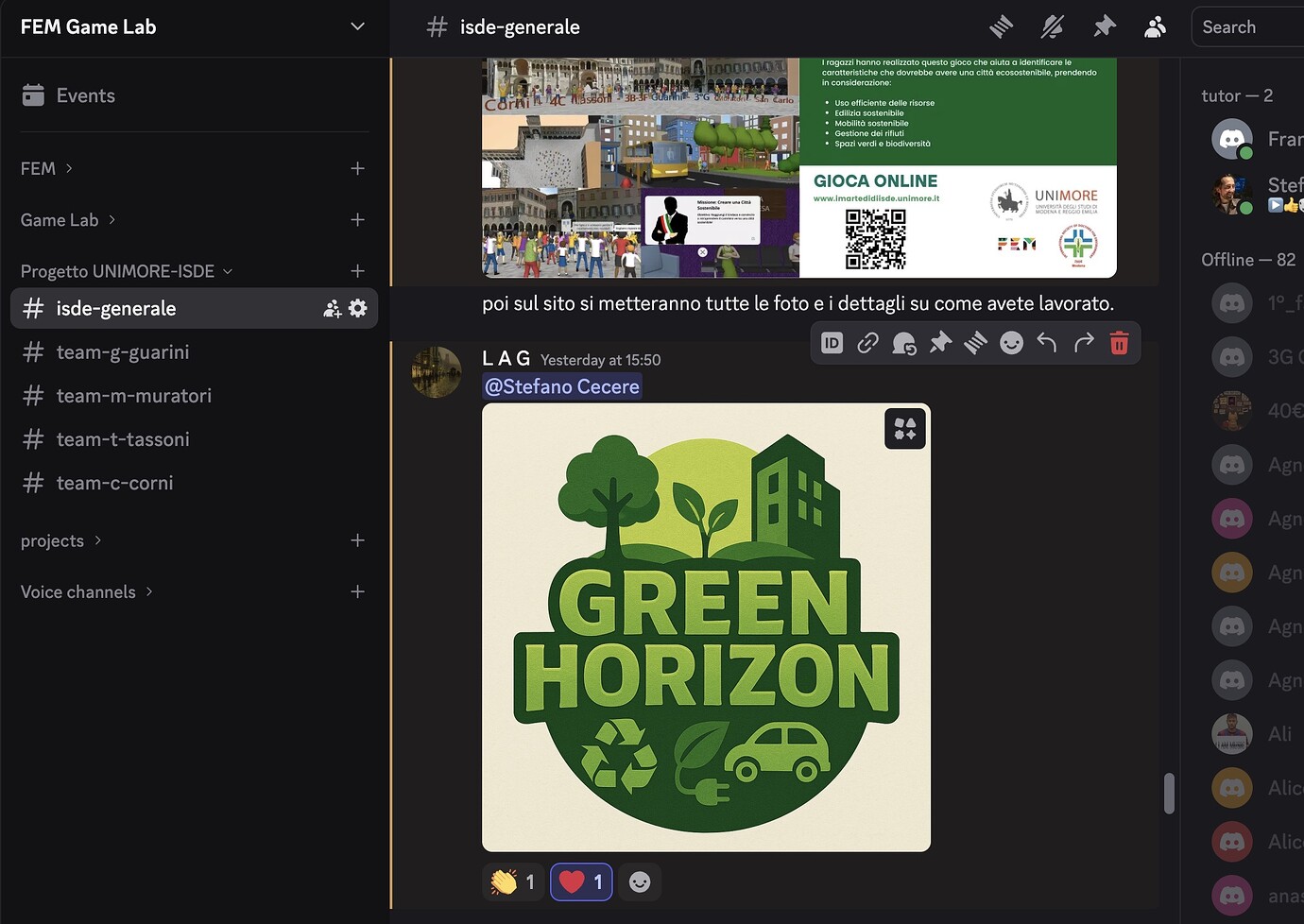Delete the LAG message
Screen dimensions: 1304x924
click(1119, 343)
